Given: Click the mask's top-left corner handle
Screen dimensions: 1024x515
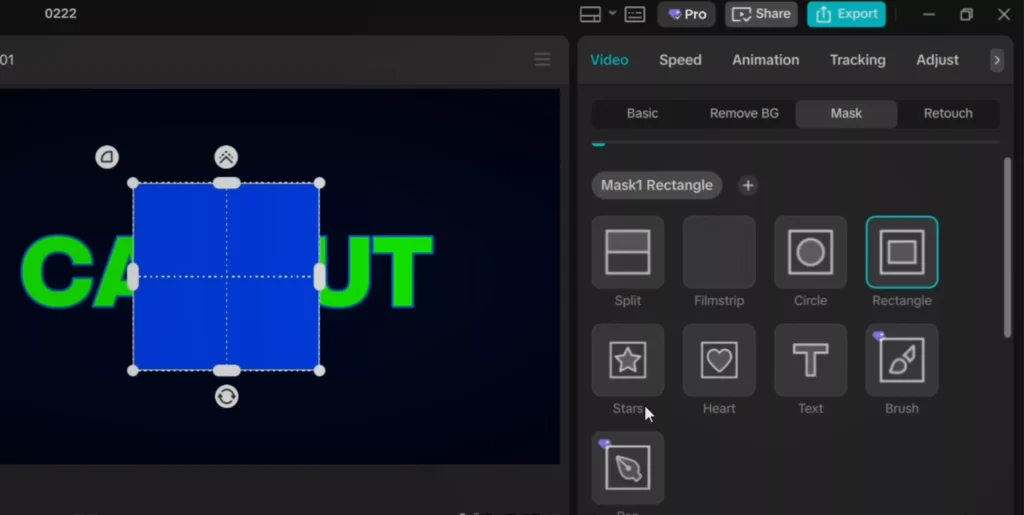Looking at the screenshot, I should (x=133, y=183).
